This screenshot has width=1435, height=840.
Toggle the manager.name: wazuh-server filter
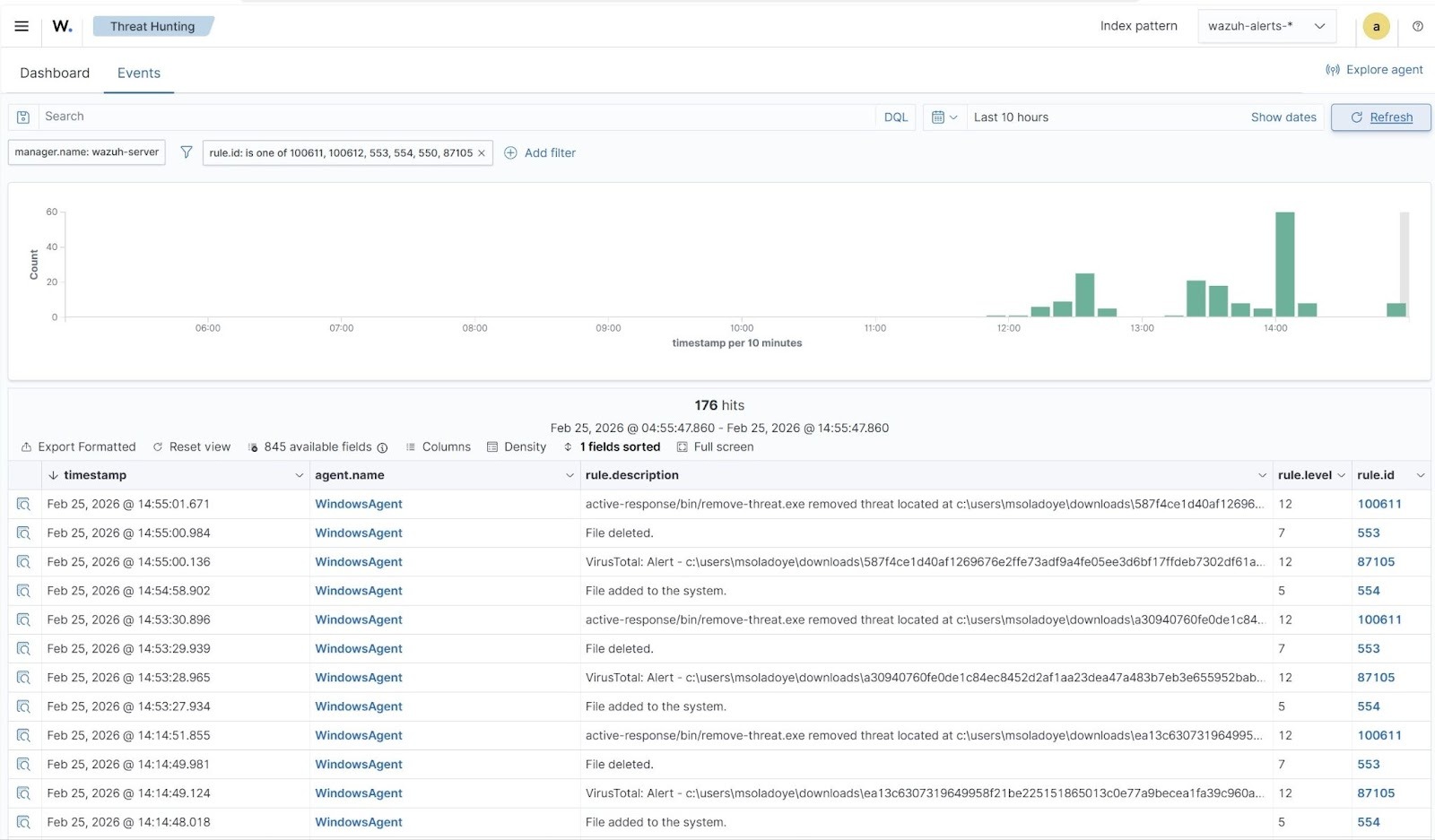pos(86,152)
